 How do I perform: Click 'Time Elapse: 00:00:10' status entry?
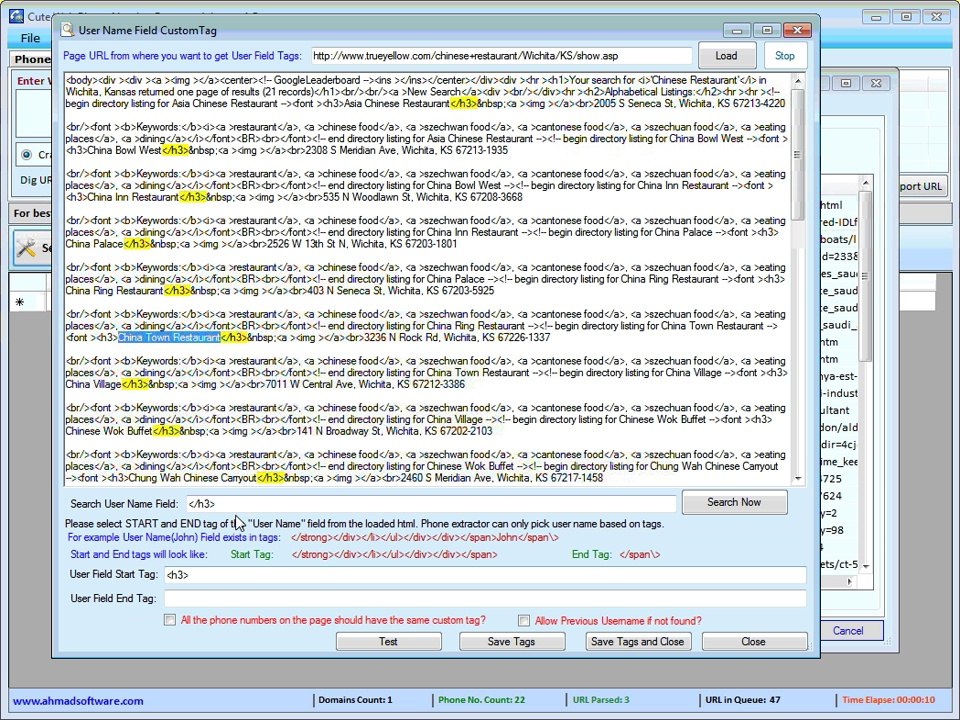point(888,700)
